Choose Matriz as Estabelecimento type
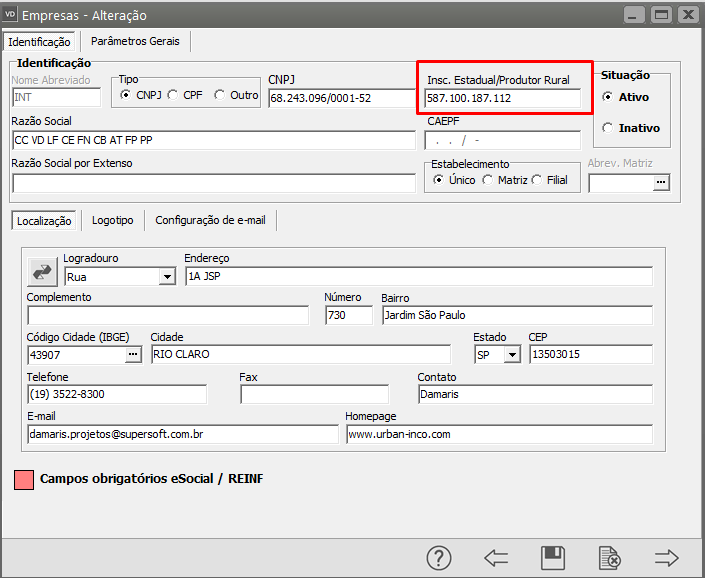The image size is (705, 578). point(487,180)
